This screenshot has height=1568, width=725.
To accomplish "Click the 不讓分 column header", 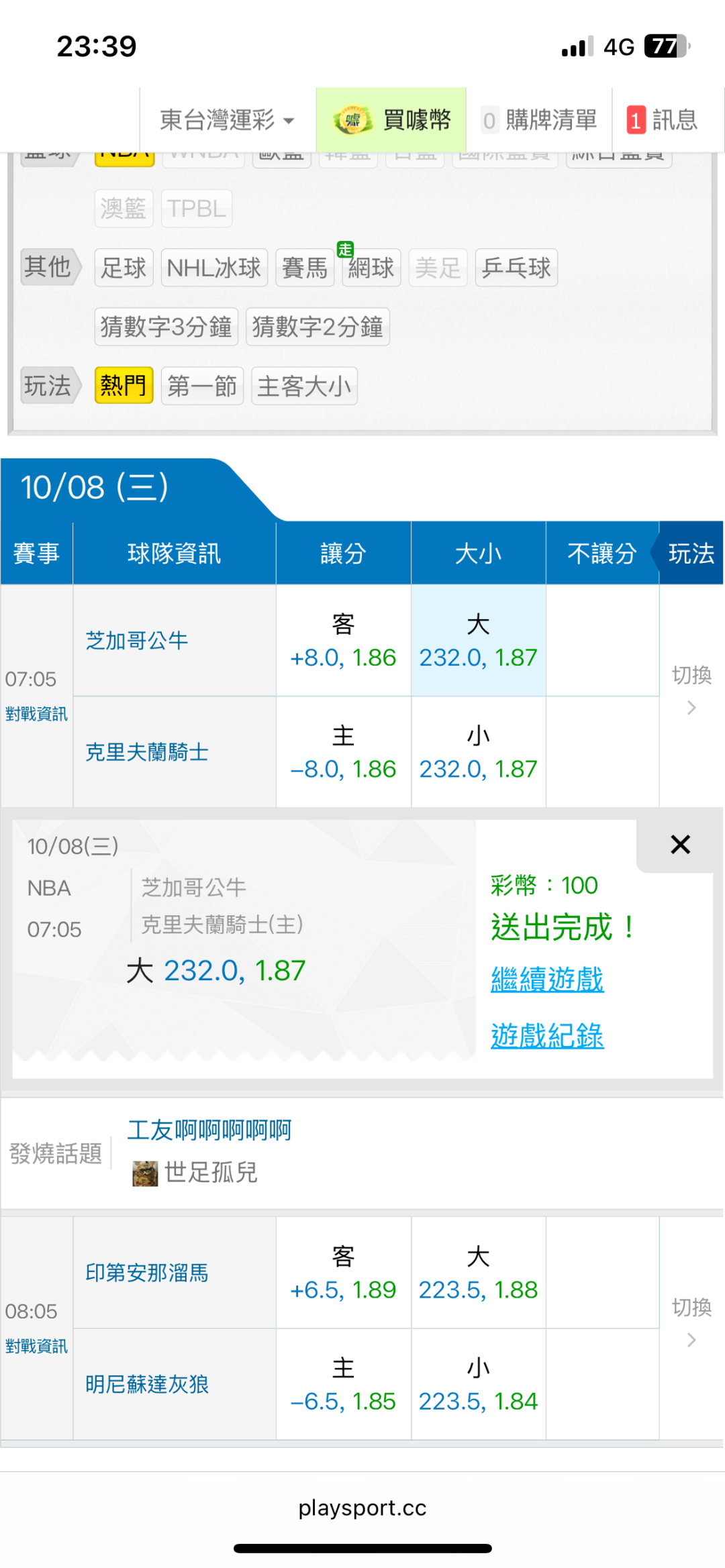I will tap(602, 554).
